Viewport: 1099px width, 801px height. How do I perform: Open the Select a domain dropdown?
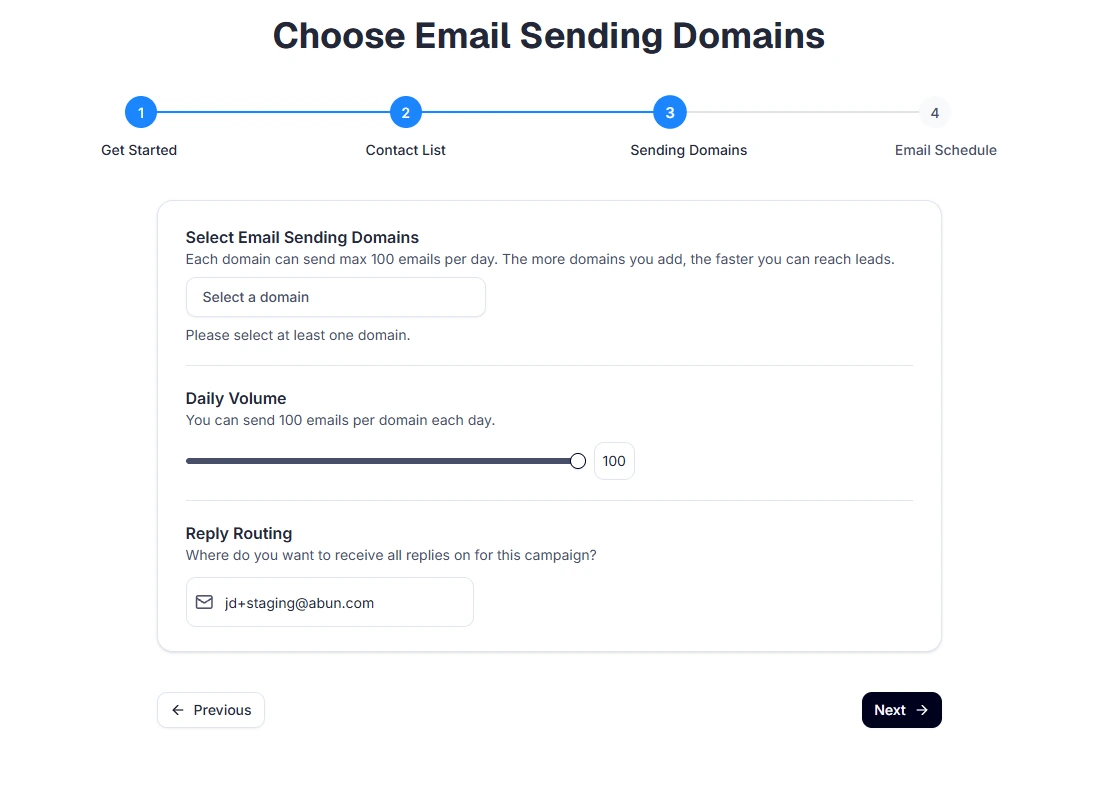[x=335, y=297]
